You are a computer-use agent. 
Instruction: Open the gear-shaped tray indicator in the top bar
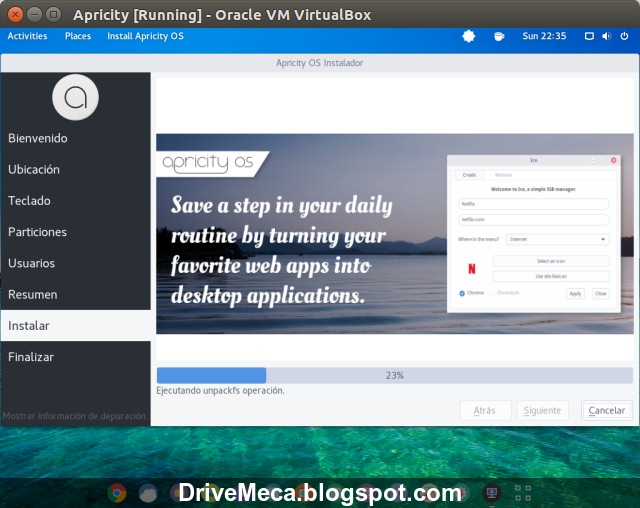point(469,36)
